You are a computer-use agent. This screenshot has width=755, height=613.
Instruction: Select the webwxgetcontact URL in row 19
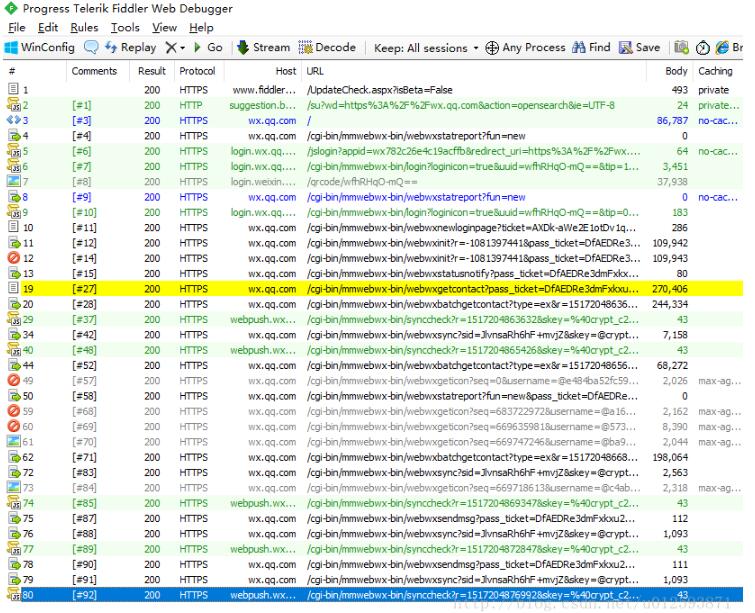click(473, 289)
